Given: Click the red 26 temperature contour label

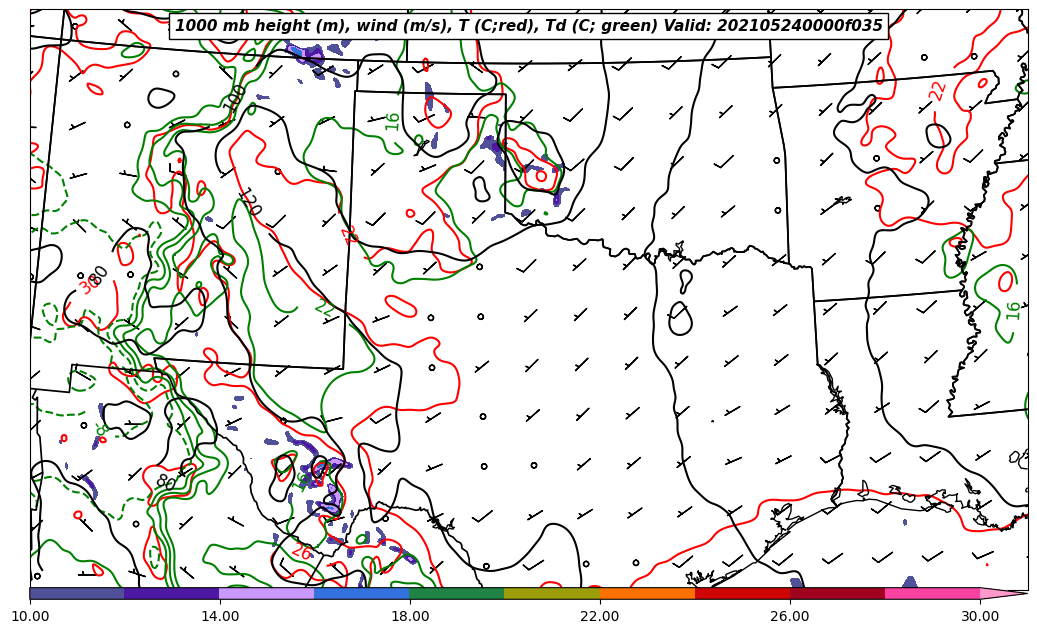Looking at the screenshot, I should tap(301, 551).
